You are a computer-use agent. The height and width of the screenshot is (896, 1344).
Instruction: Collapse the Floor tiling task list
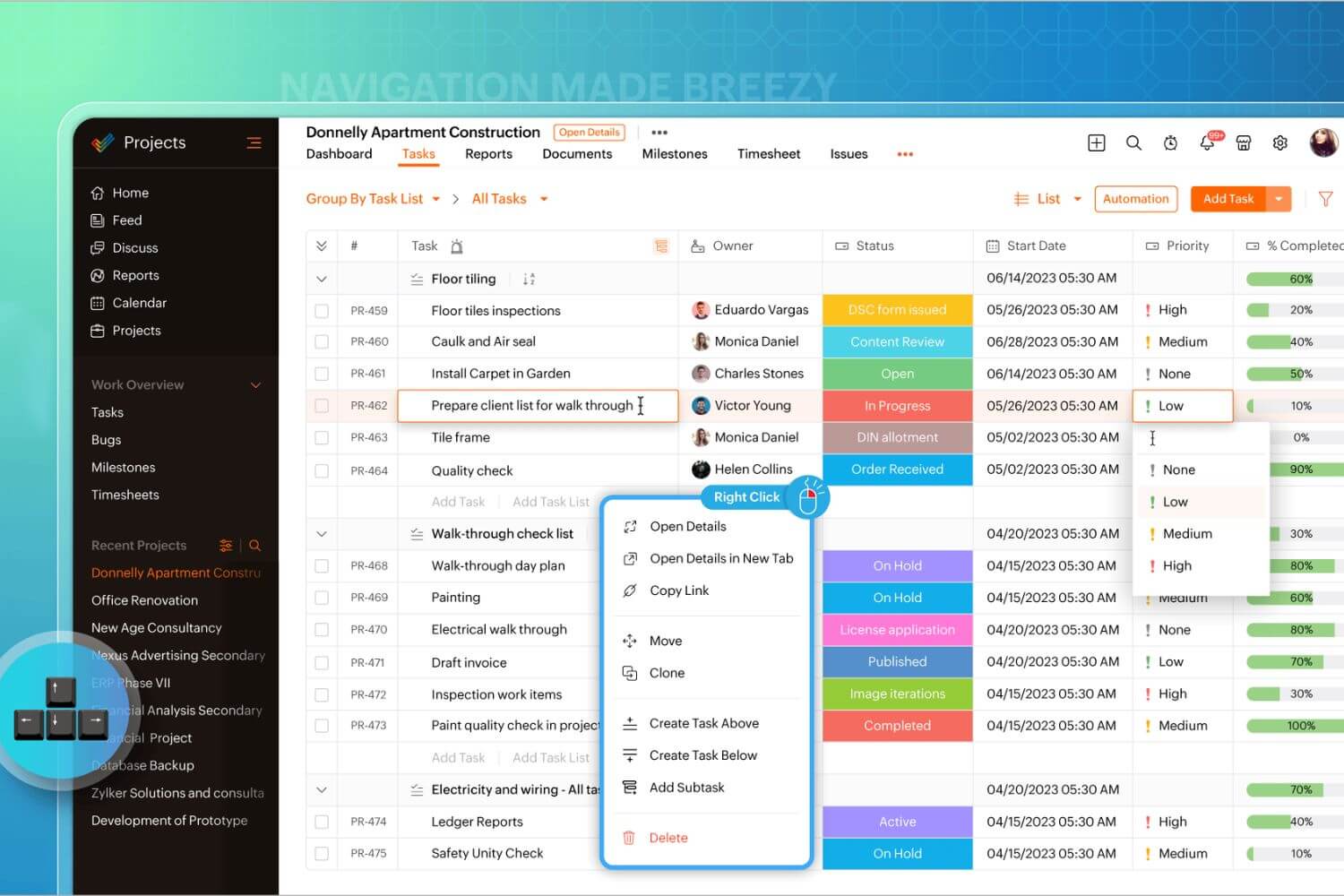tap(322, 279)
